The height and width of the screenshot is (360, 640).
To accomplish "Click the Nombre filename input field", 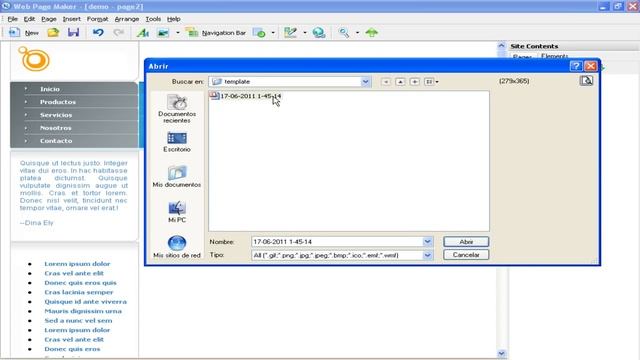I will (x=337, y=242).
